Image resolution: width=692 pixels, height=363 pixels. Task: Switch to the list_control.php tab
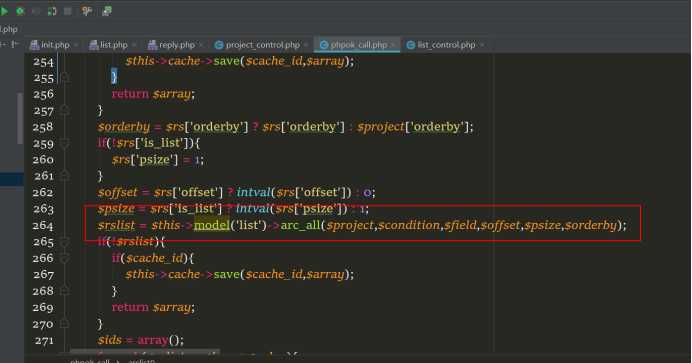pyautogui.click(x=446, y=45)
